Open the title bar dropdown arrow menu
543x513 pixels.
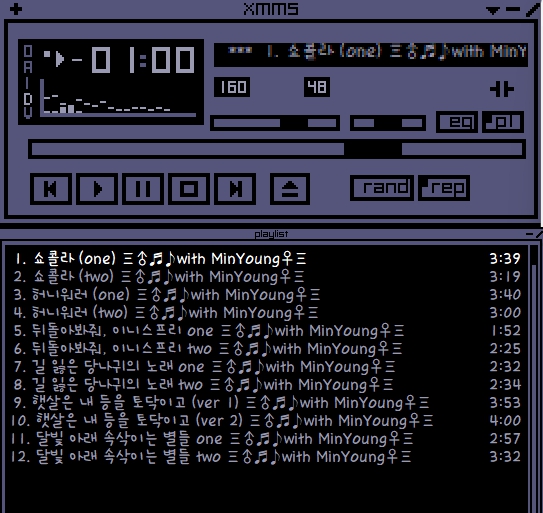pos(492,10)
